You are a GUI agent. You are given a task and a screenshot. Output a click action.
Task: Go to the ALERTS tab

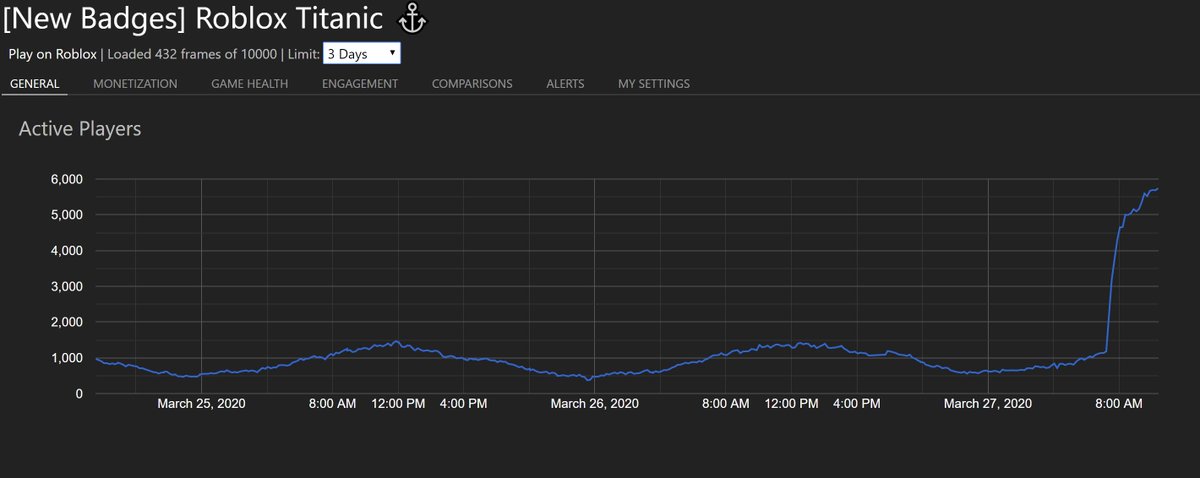565,84
